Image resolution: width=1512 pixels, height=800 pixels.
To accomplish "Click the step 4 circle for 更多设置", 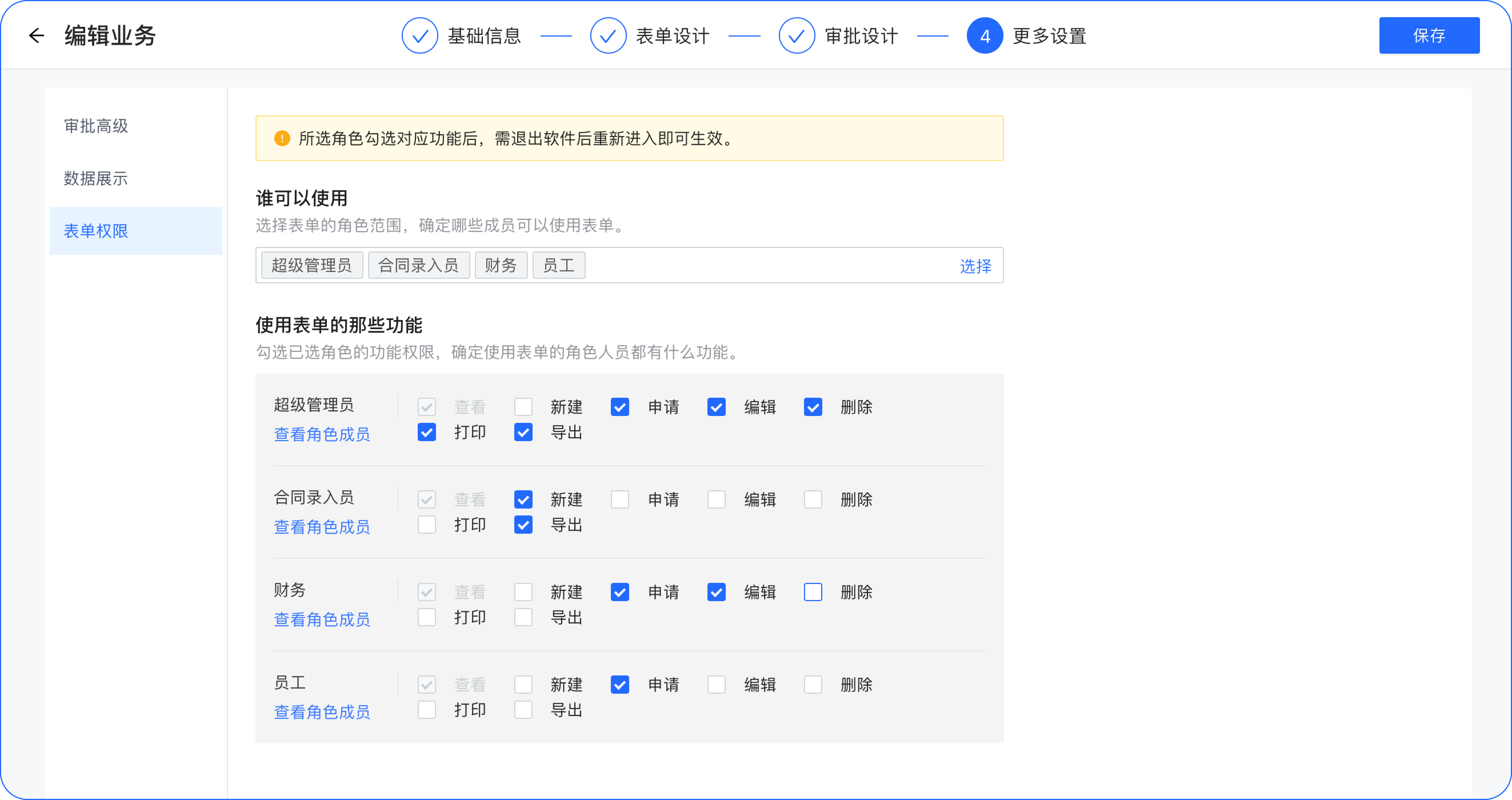I will point(985,36).
